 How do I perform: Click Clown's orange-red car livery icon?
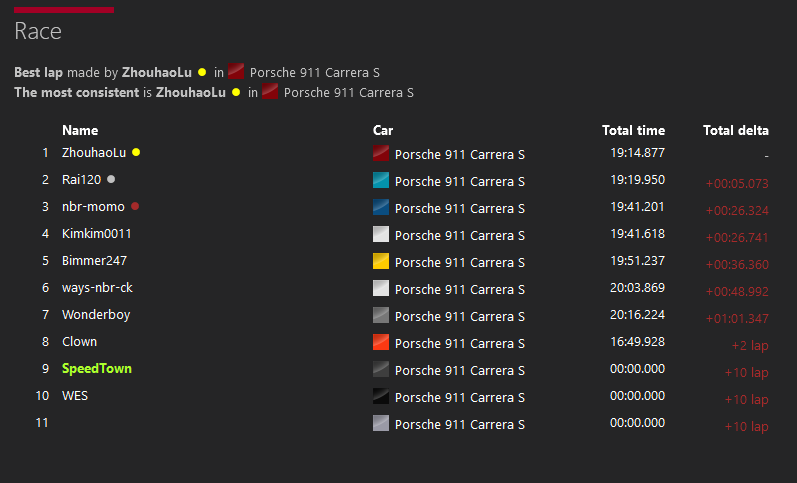click(x=380, y=342)
